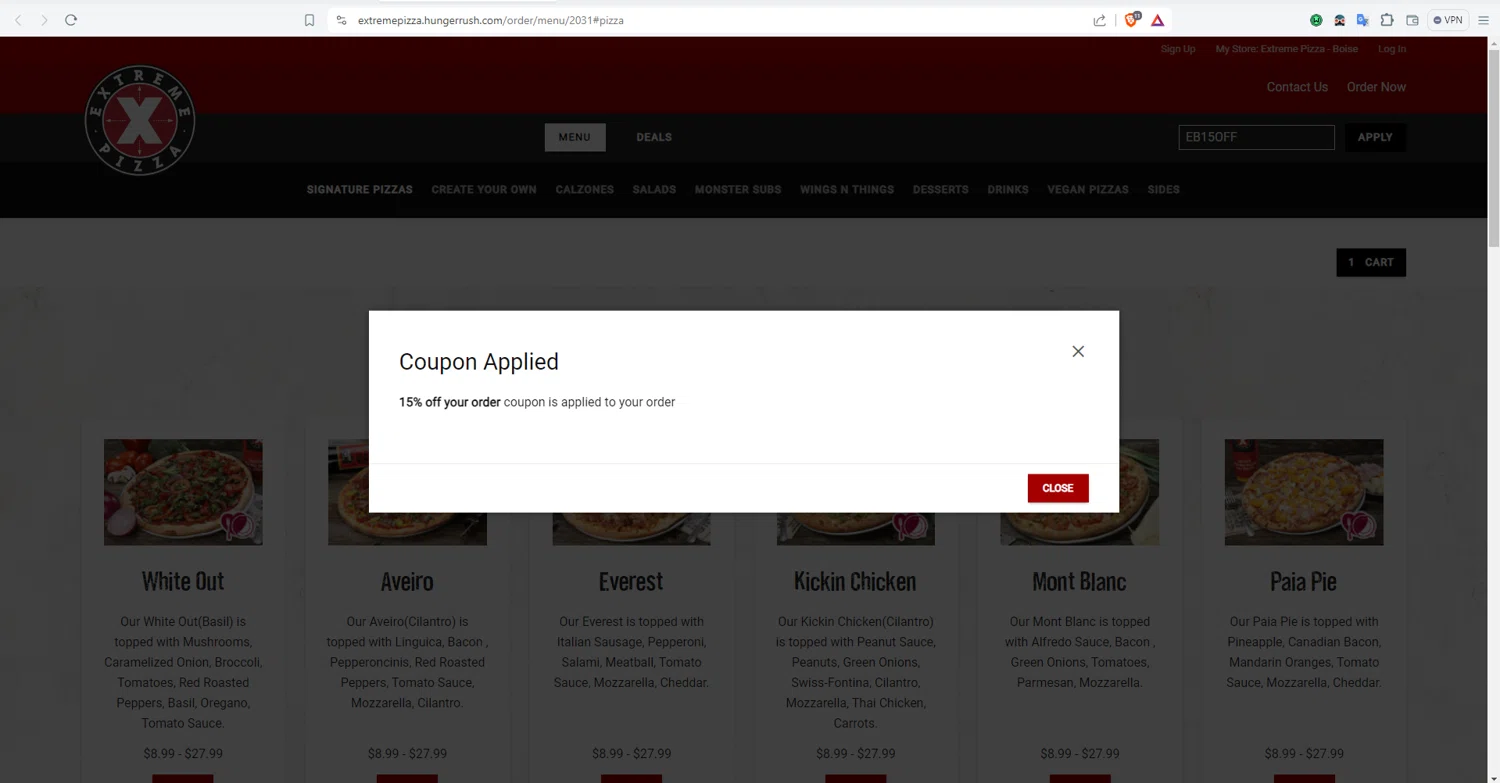Click the coupon code field containing EB15OFF
Screen dimensions: 1500x783
click(1256, 137)
